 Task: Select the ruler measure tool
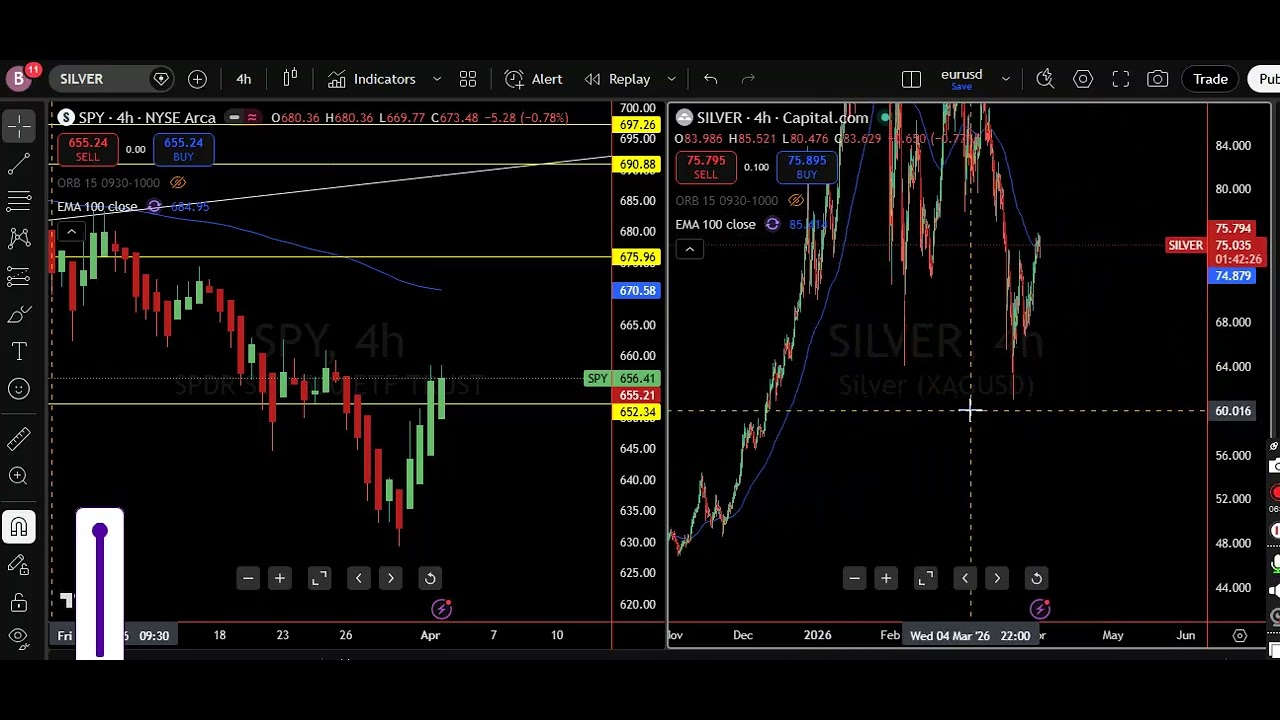(19, 439)
